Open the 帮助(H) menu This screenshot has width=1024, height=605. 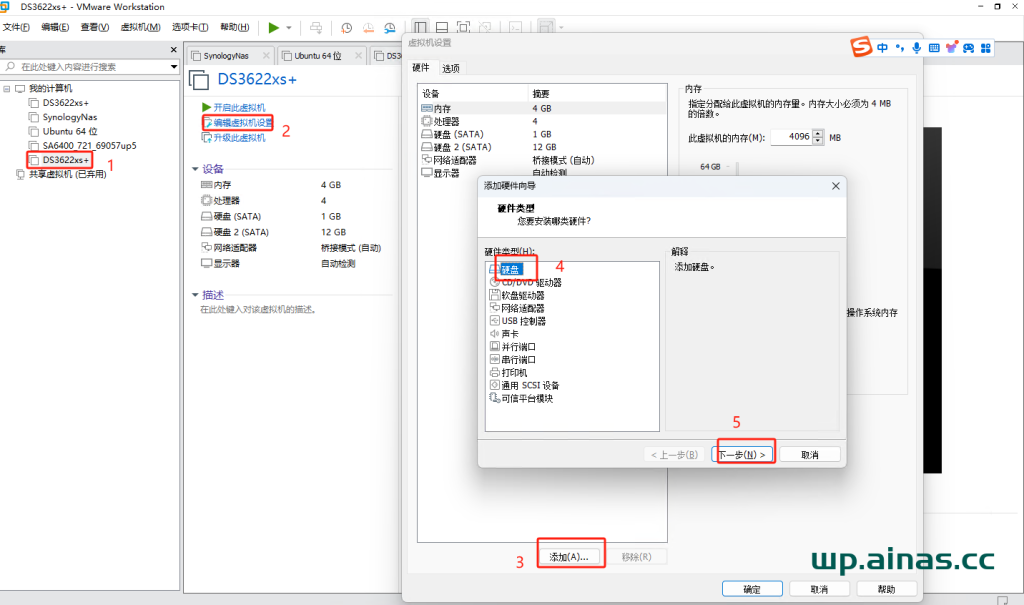click(234, 27)
